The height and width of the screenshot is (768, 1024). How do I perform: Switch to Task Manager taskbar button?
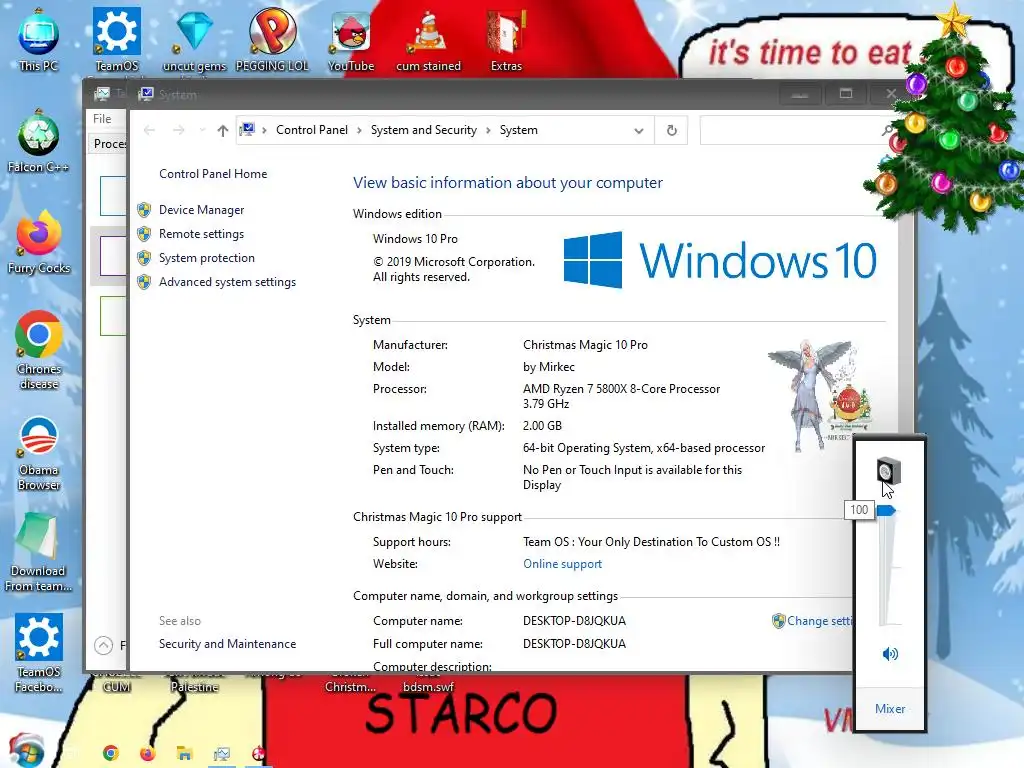coord(221,754)
